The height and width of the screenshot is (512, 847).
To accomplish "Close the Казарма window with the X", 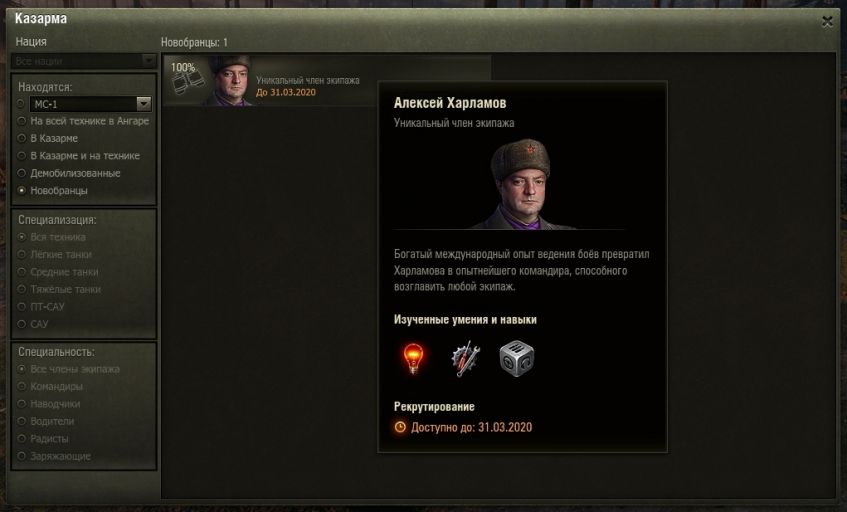I will 827,22.
